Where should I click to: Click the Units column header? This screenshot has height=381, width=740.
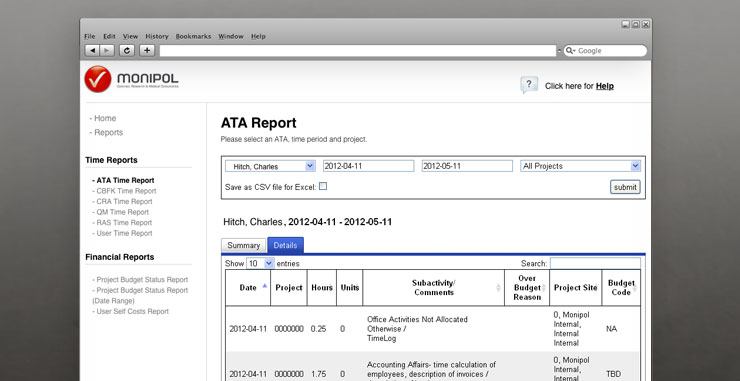click(x=350, y=288)
